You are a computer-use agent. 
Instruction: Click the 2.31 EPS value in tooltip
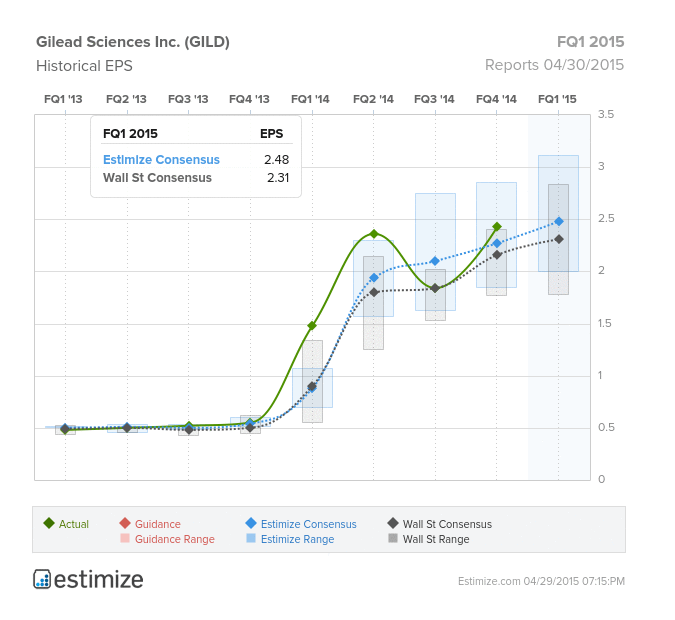coord(278,178)
